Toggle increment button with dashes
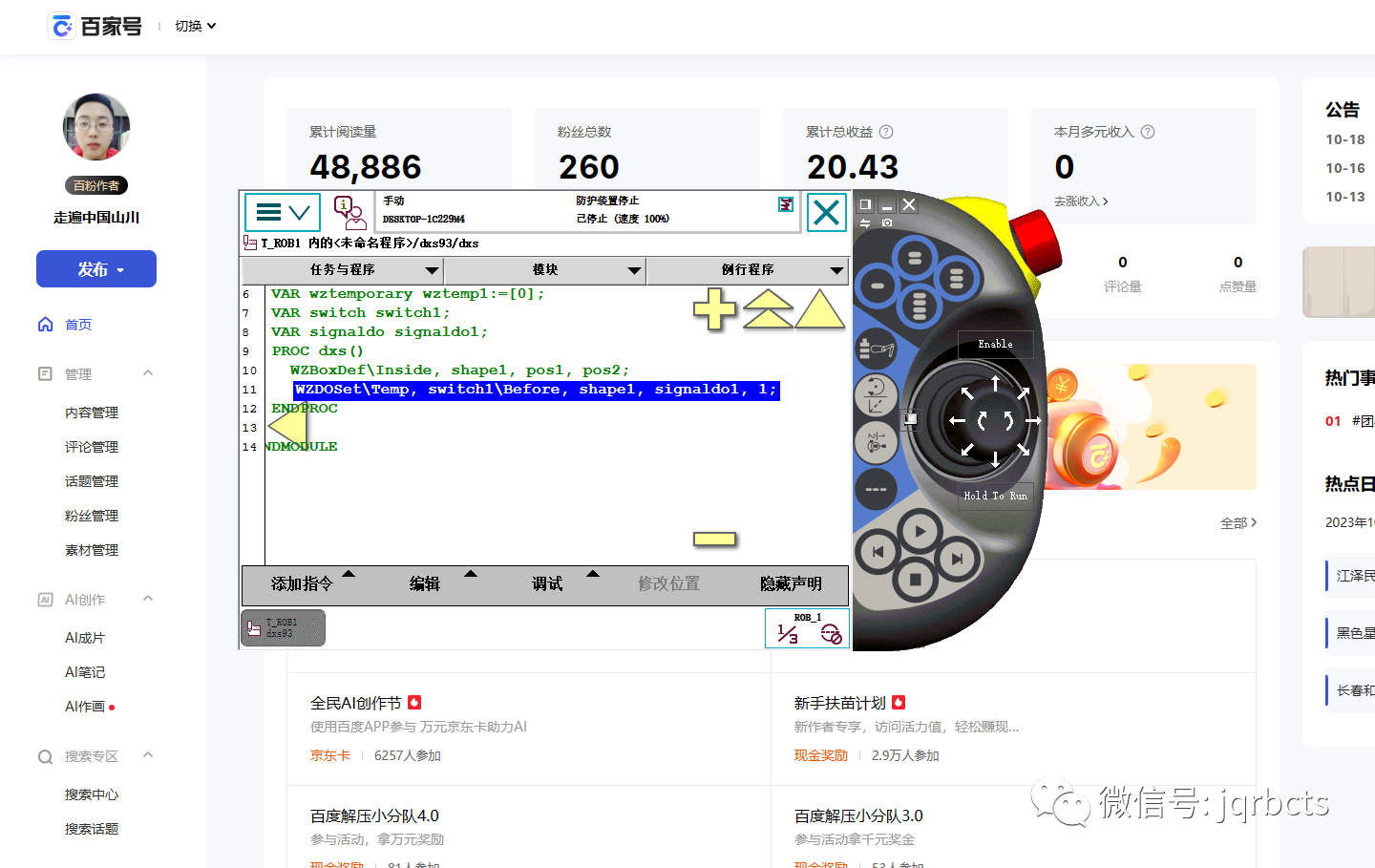The height and width of the screenshot is (868, 1375). click(x=876, y=489)
